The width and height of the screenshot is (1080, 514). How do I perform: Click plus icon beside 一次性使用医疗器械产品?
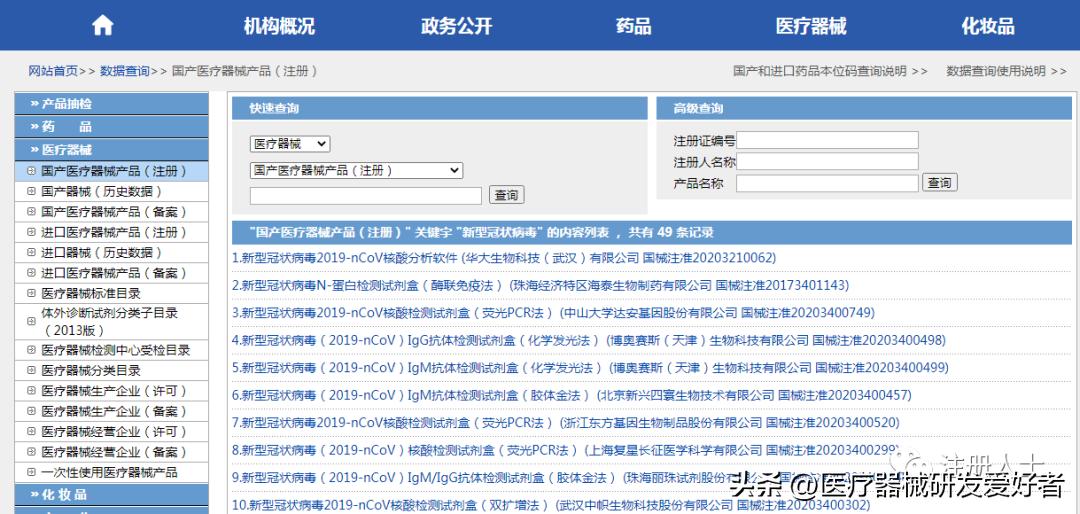[31, 472]
